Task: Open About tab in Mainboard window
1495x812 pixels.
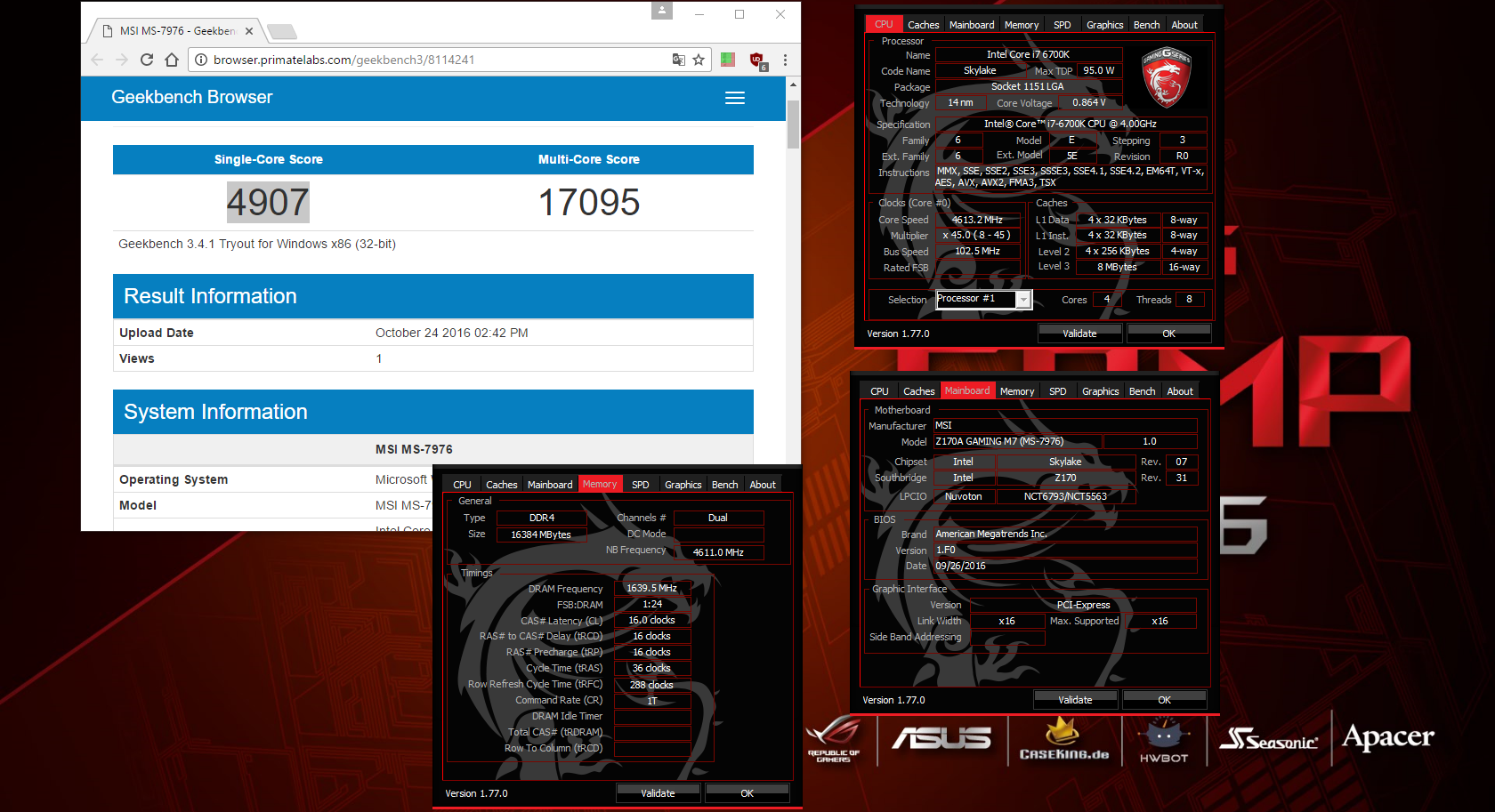Action: point(1180,391)
